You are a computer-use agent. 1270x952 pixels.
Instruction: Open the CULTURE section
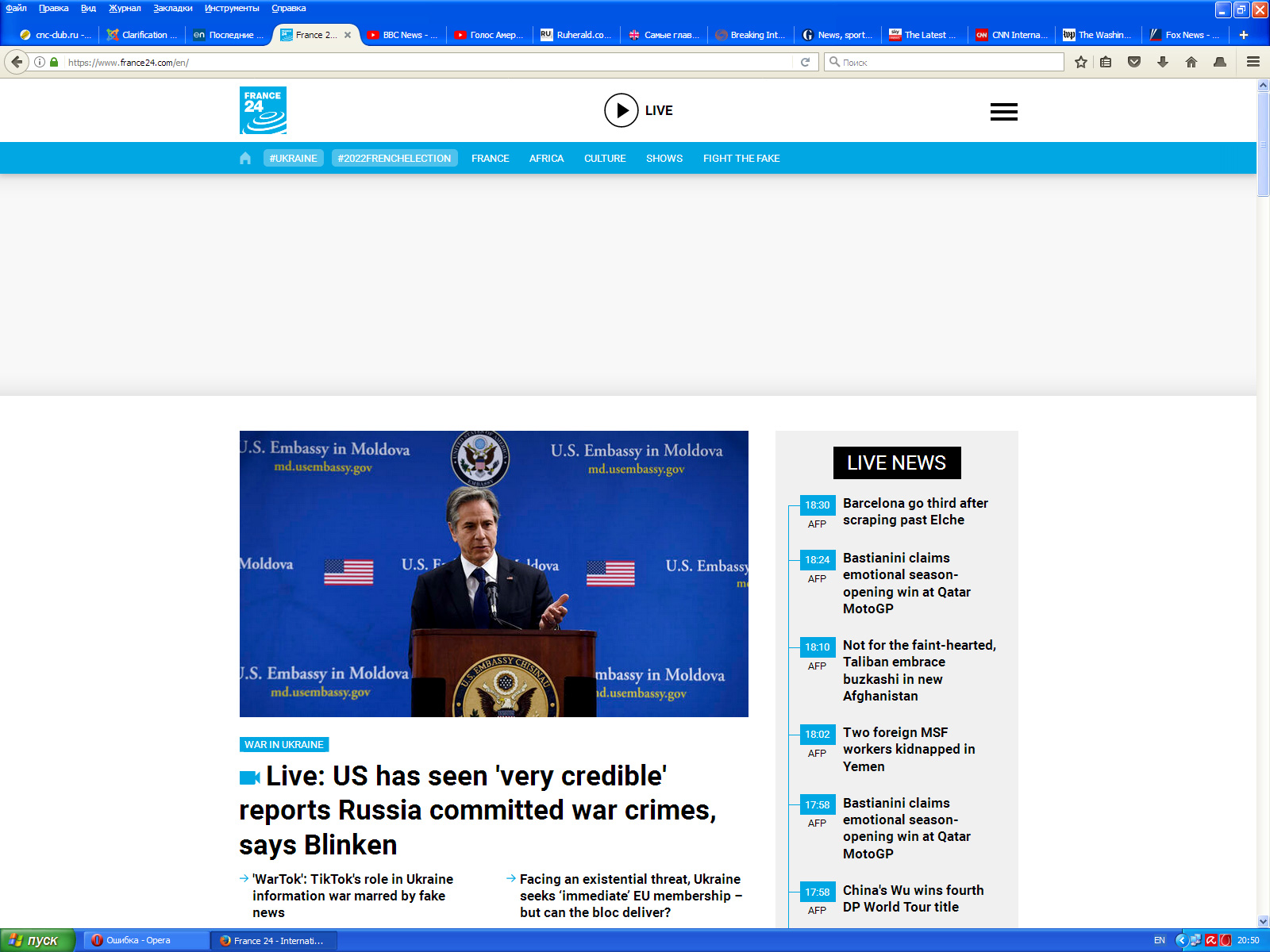coord(605,158)
